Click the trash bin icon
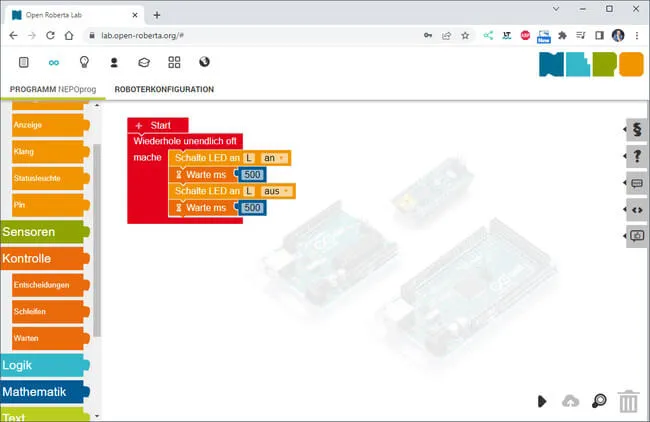 [628, 401]
